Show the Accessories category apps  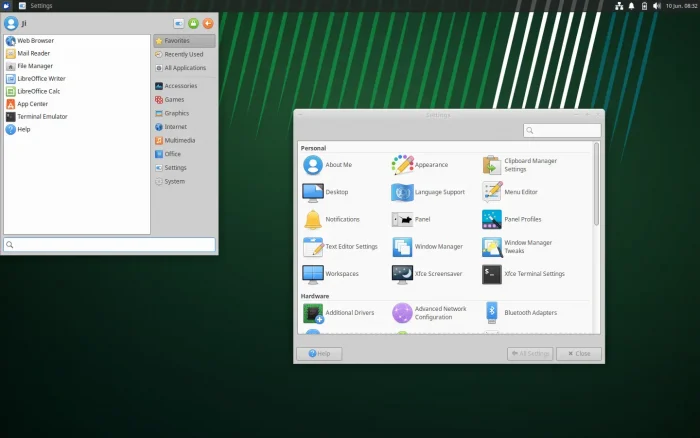184,86
